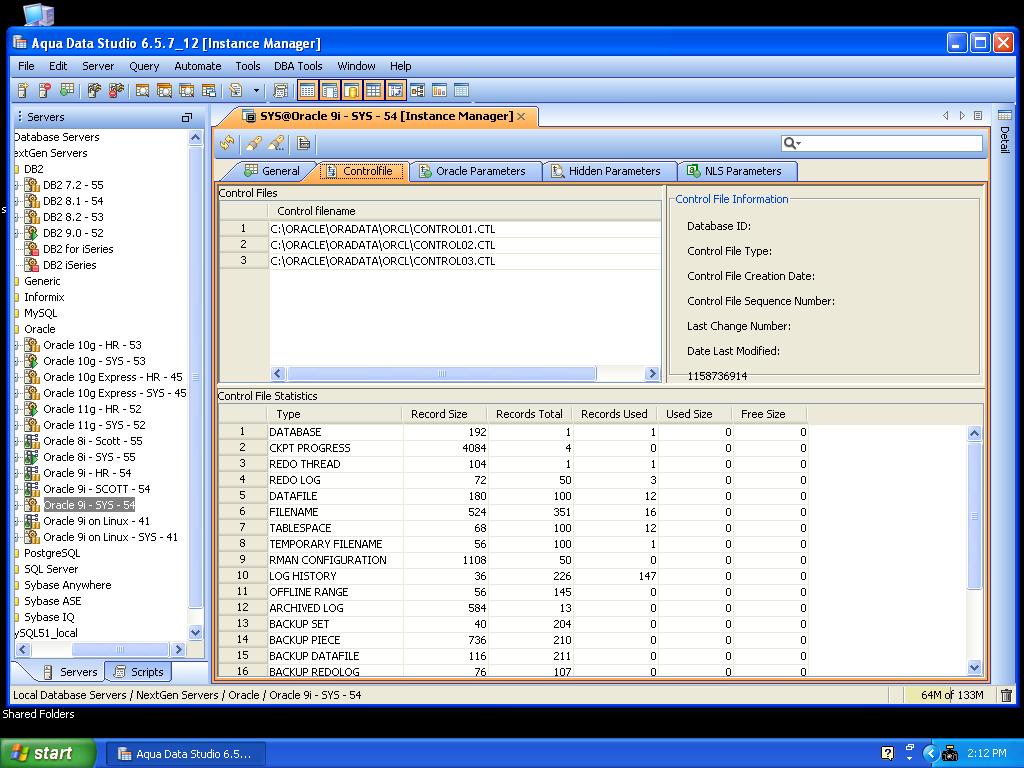
Task: Click the second query window magnifier icon
Action: 164,90
